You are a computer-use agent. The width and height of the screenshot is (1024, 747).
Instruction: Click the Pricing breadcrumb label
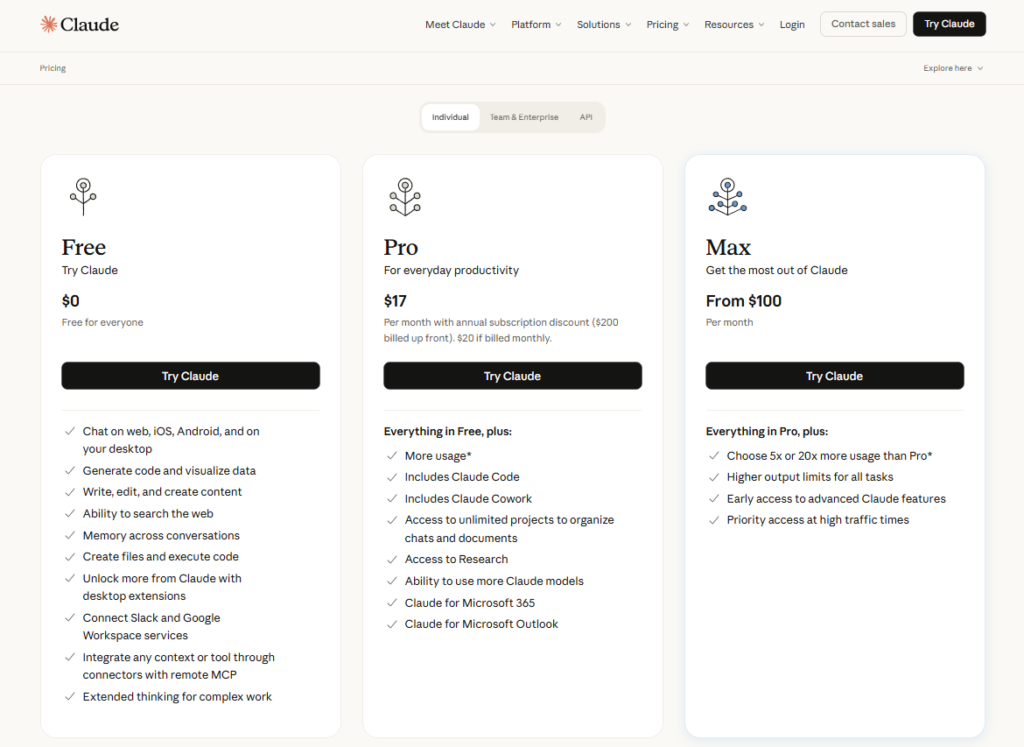(x=52, y=68)
